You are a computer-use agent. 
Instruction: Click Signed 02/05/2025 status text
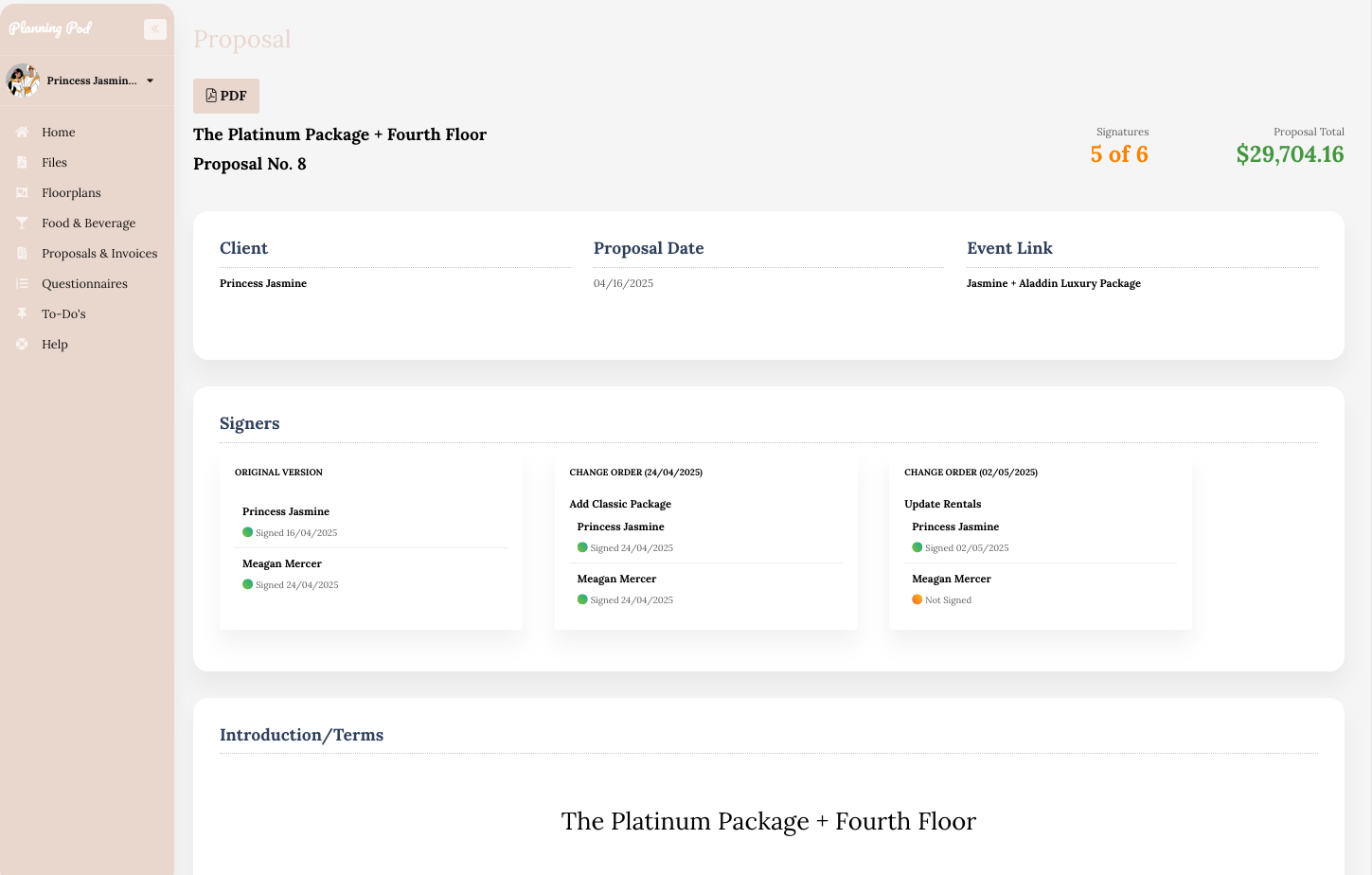(967, 548)
